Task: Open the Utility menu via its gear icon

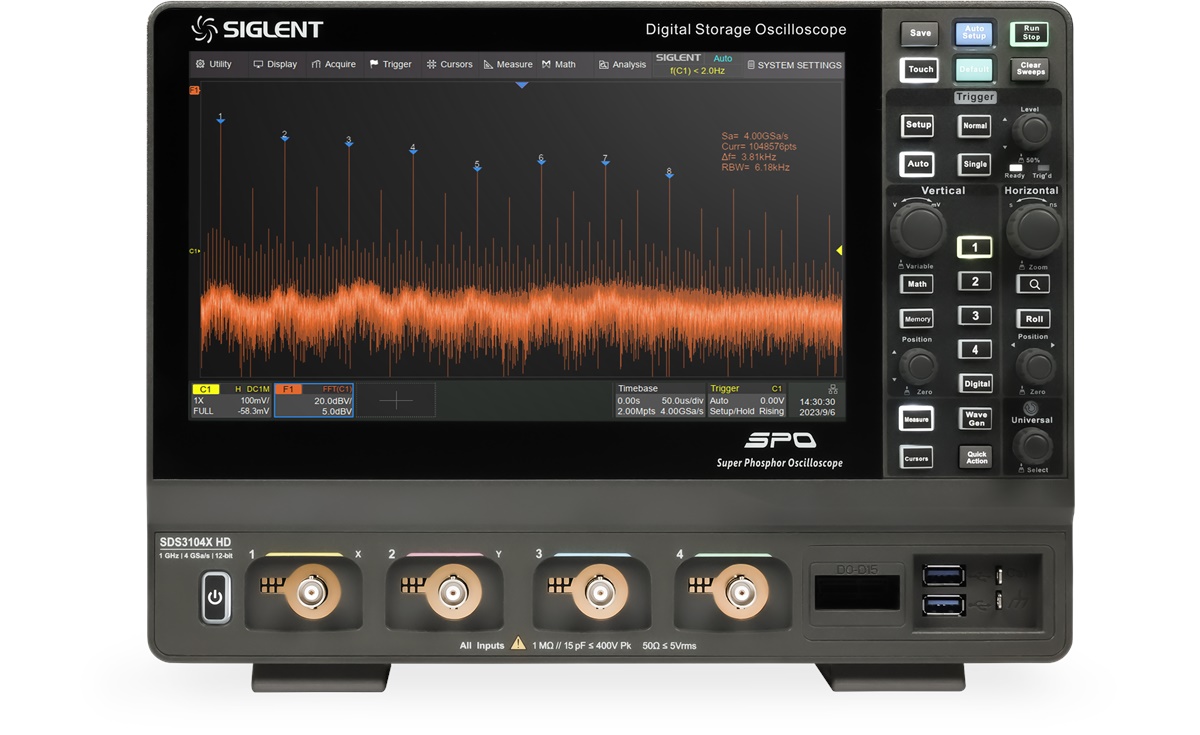Action: point(199,64)
